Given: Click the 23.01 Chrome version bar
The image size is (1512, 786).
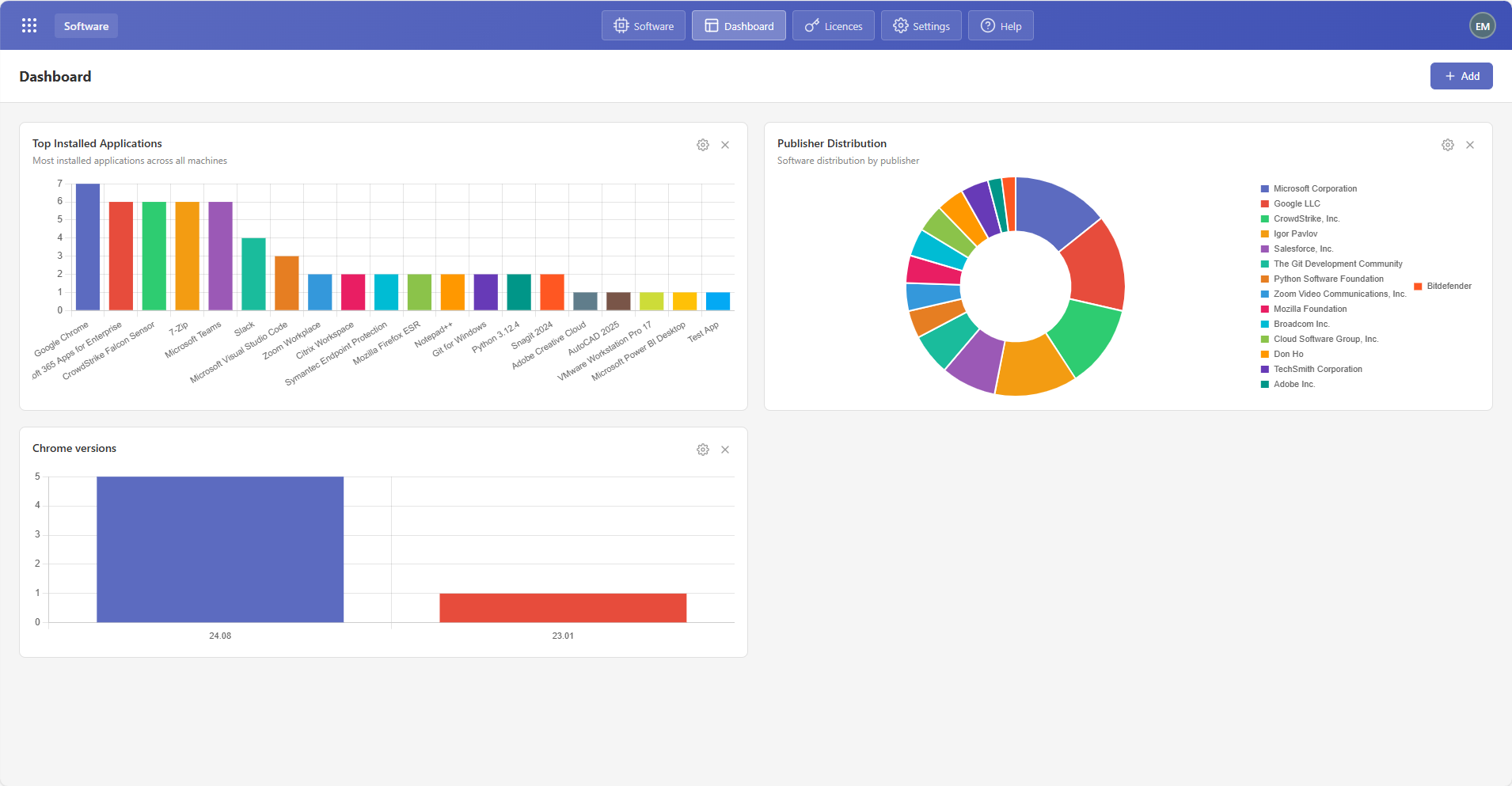Looking at the screenshot, I should click(x=563, y=608).
